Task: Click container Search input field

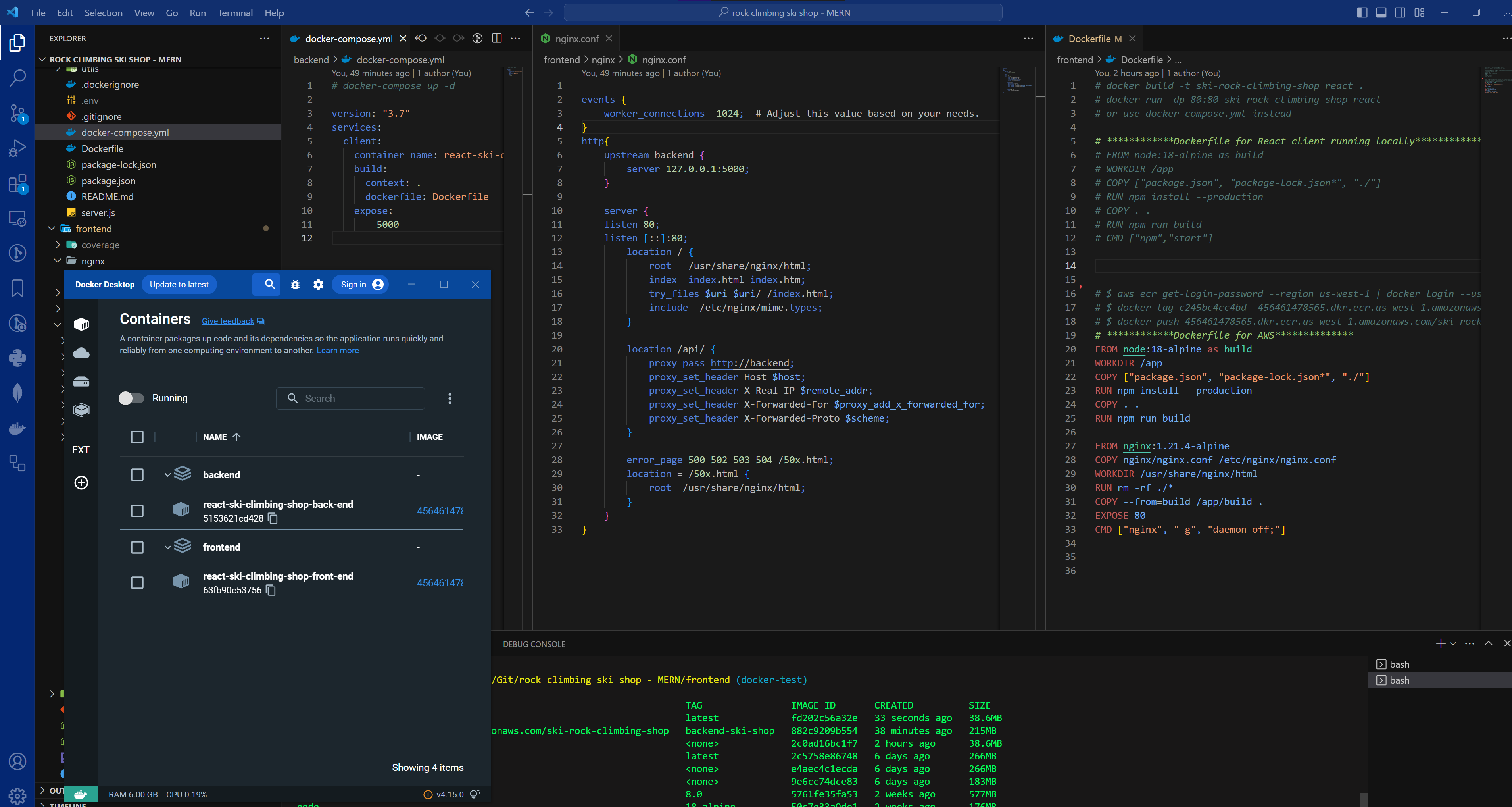Action: point(350,398)
